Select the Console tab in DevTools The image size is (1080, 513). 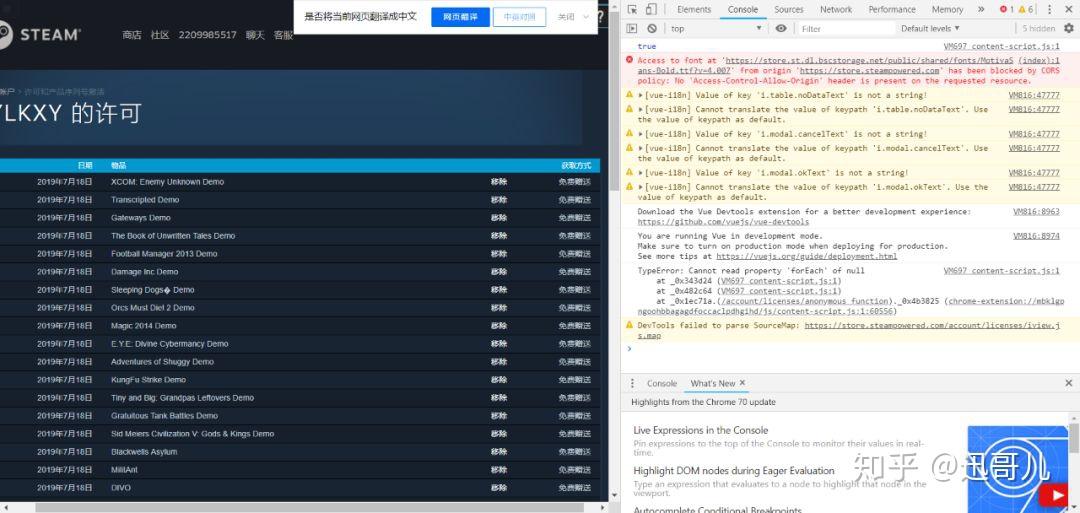tap(742, 10)
